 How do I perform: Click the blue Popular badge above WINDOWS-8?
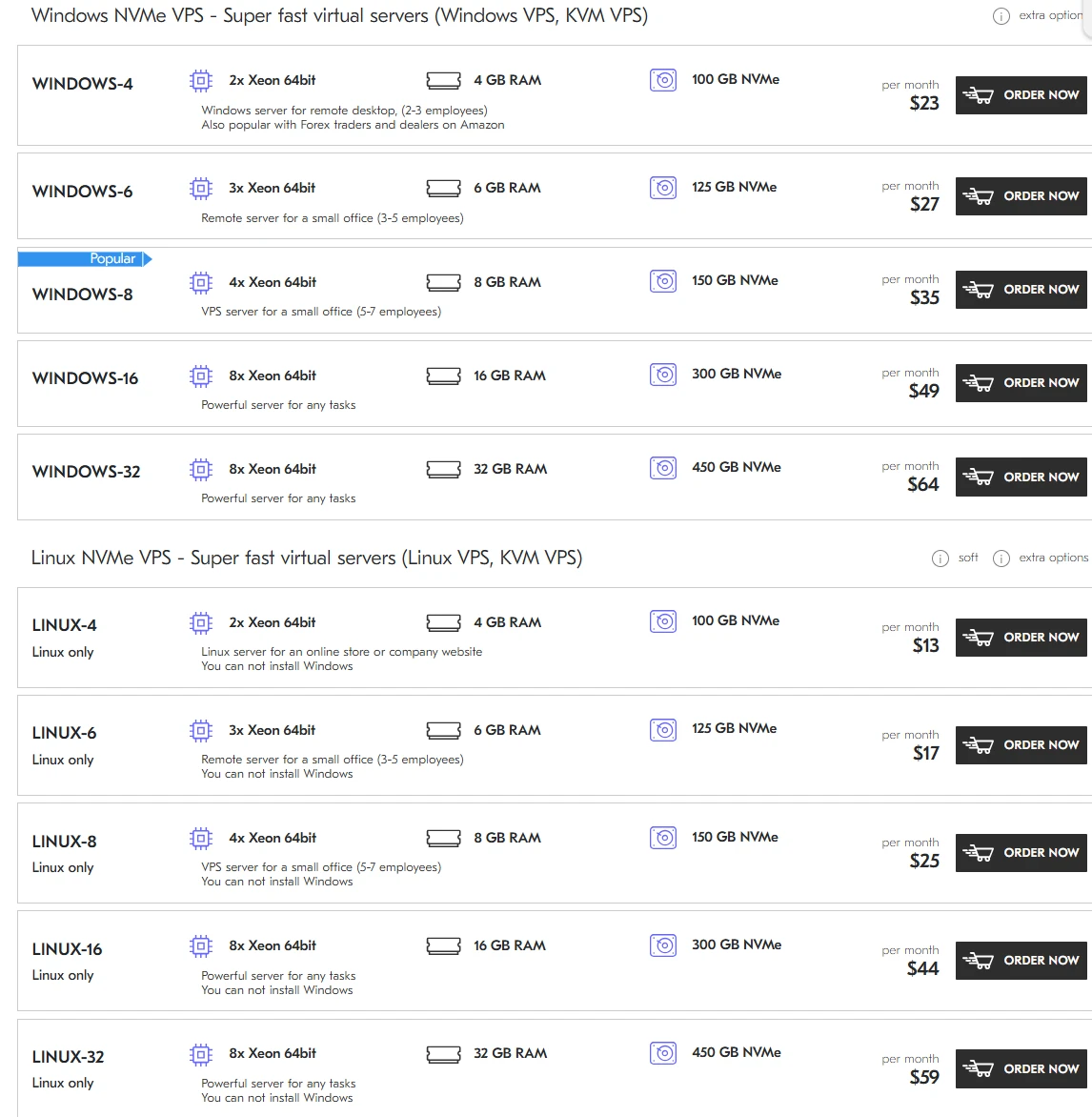pyautogui.click(x=86, y=257)
